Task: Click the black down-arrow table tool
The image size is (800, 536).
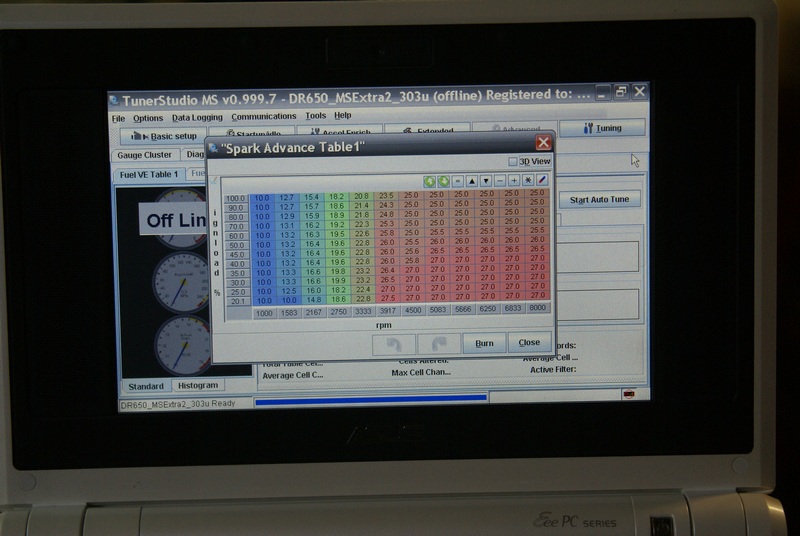Action: coord(486,181)
